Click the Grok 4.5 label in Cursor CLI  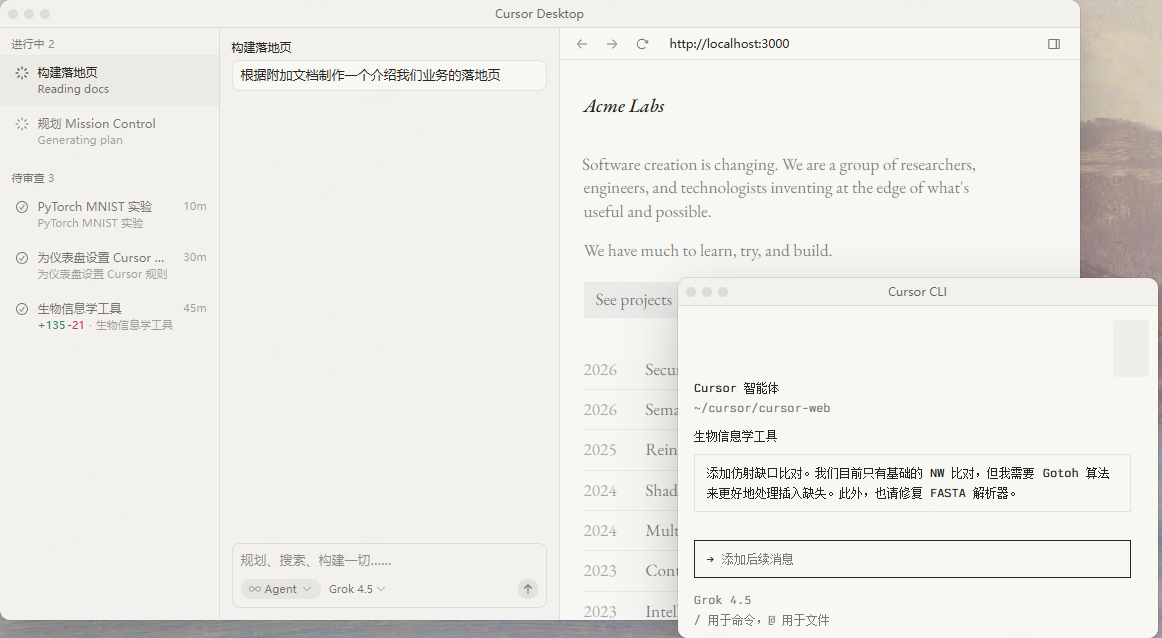pyautogui.click(x=723, y=600)
